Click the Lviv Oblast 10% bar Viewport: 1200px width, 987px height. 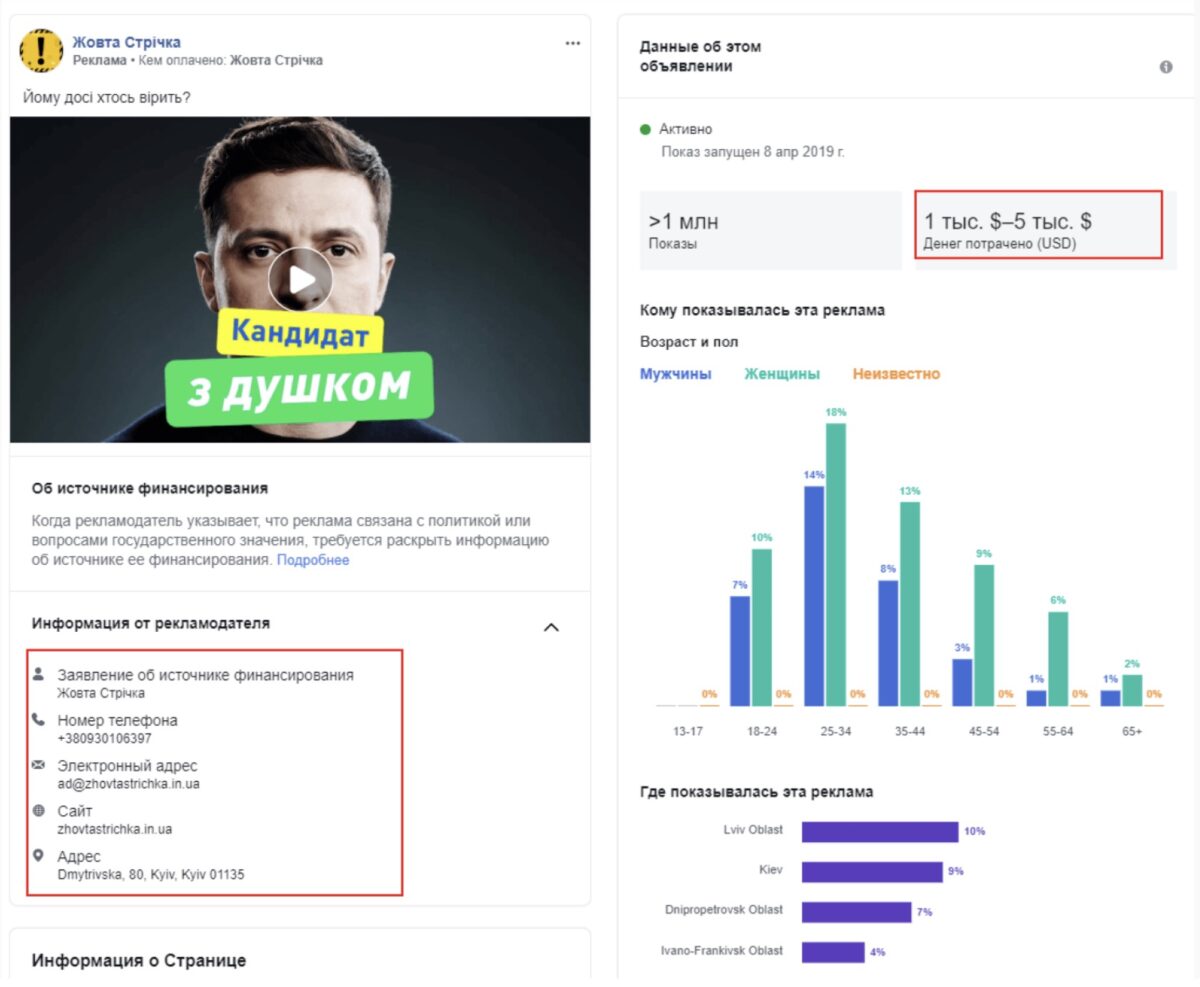tap(880, 832)
